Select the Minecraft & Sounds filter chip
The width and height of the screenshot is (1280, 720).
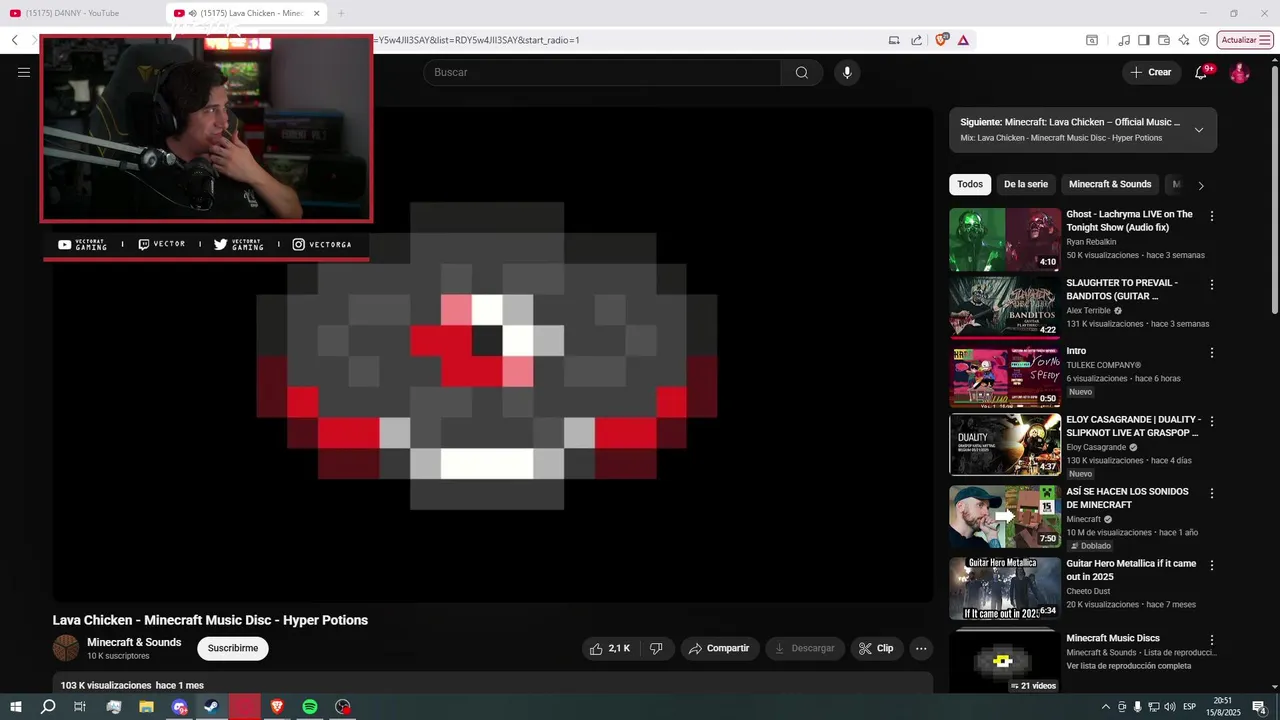[1110, 184]
